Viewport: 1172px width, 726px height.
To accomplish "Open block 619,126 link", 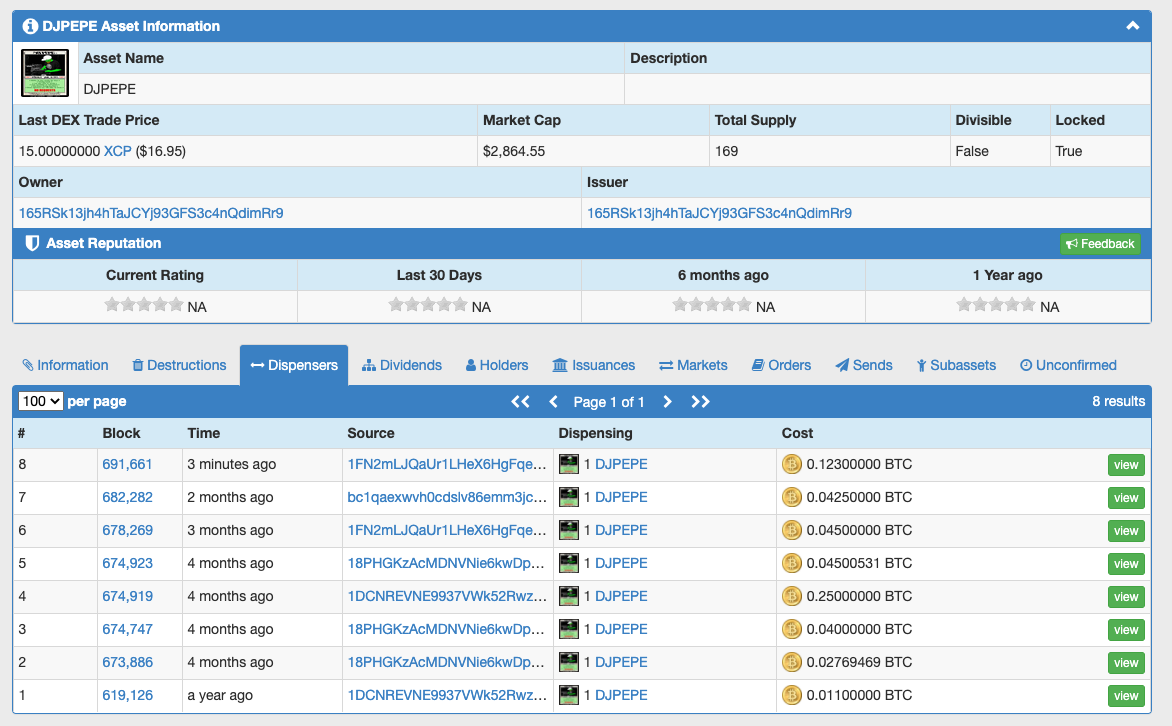I will [x=127, y=695].
